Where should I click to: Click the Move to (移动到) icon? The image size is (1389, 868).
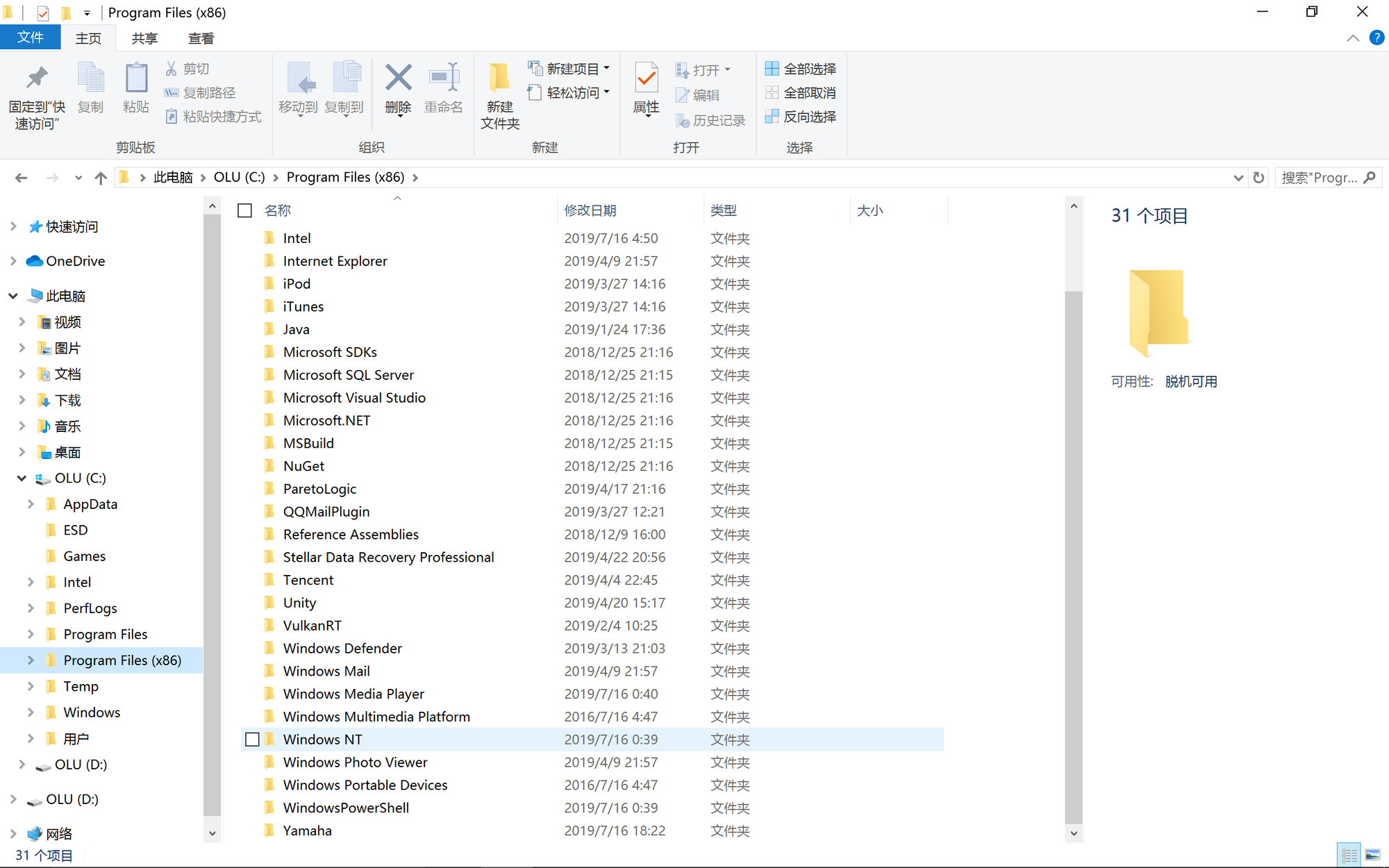[300, 78]
